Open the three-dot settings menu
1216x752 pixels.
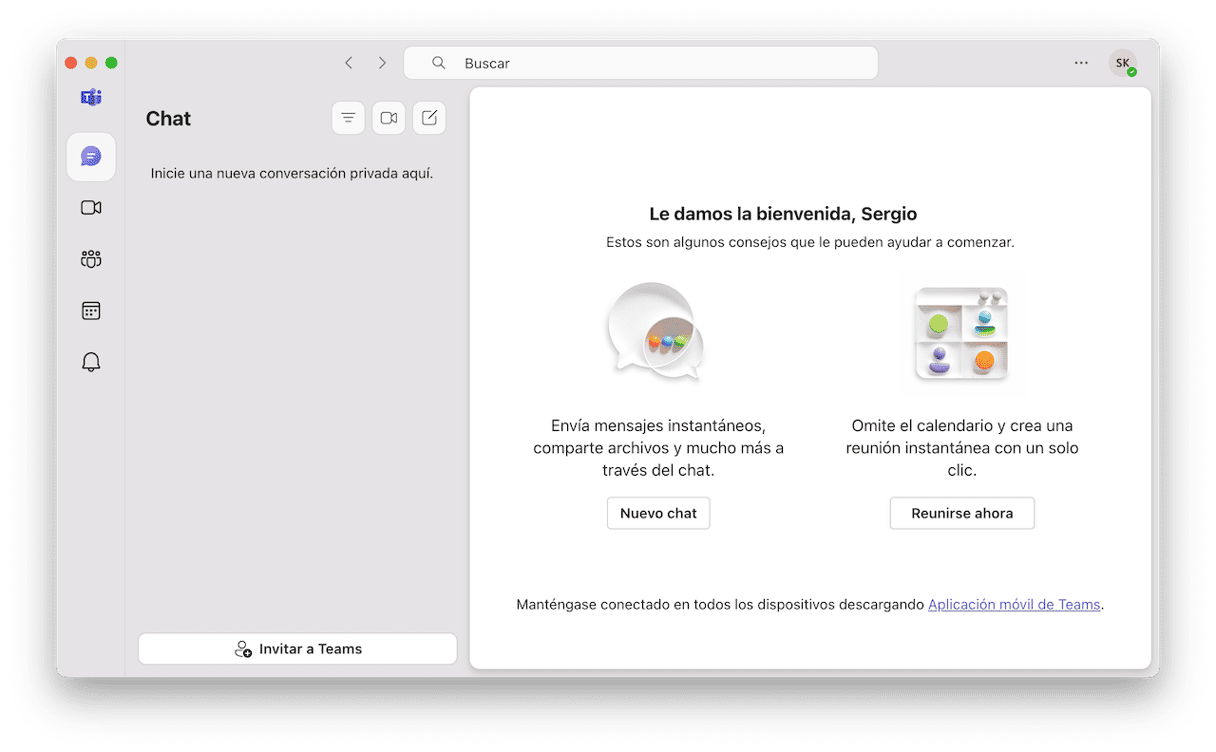click(1081, 63)
